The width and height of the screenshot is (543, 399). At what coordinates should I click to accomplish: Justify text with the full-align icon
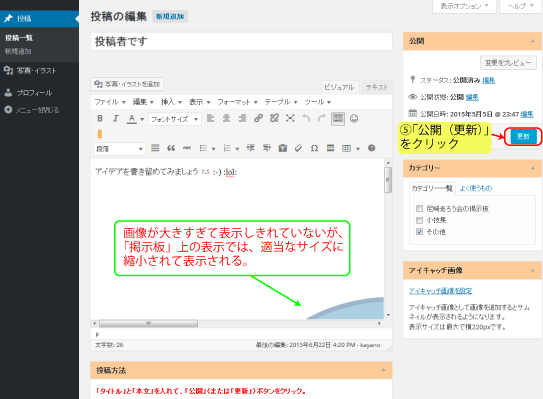155,148
